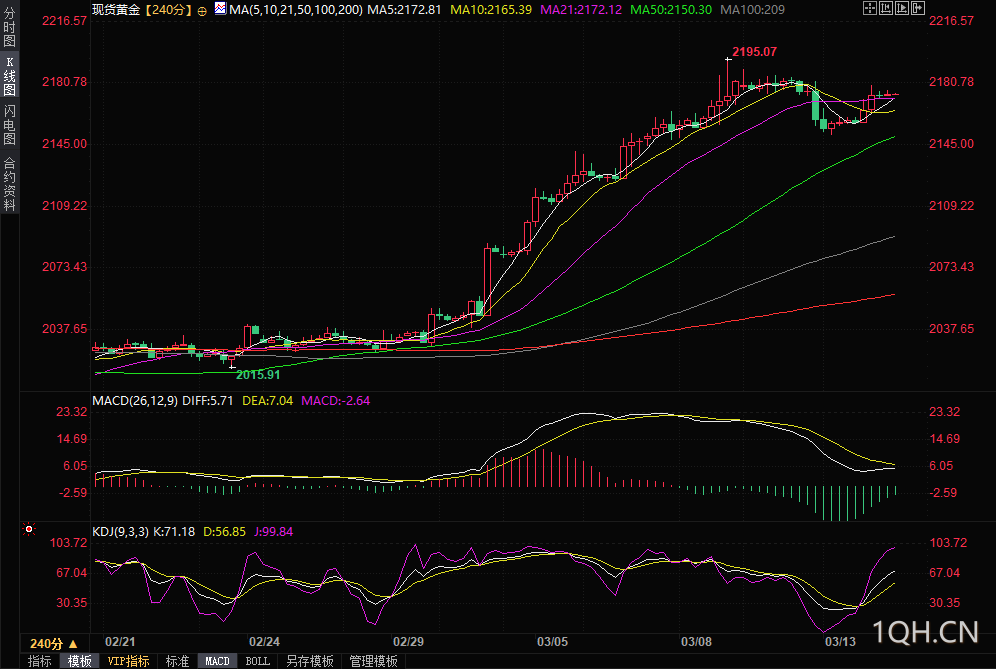Open the 合约资料 side tab
This screenshot has height=669, width=996.
[x=9, y=184]
